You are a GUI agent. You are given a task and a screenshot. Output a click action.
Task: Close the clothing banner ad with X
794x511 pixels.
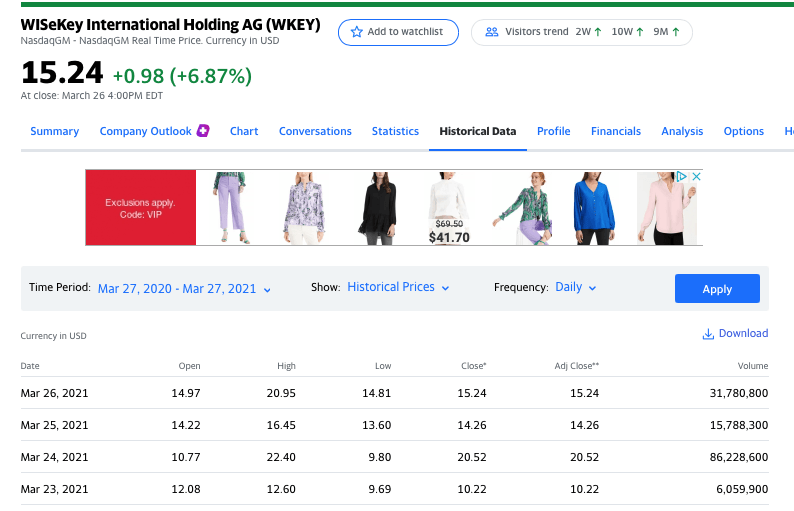696,176
